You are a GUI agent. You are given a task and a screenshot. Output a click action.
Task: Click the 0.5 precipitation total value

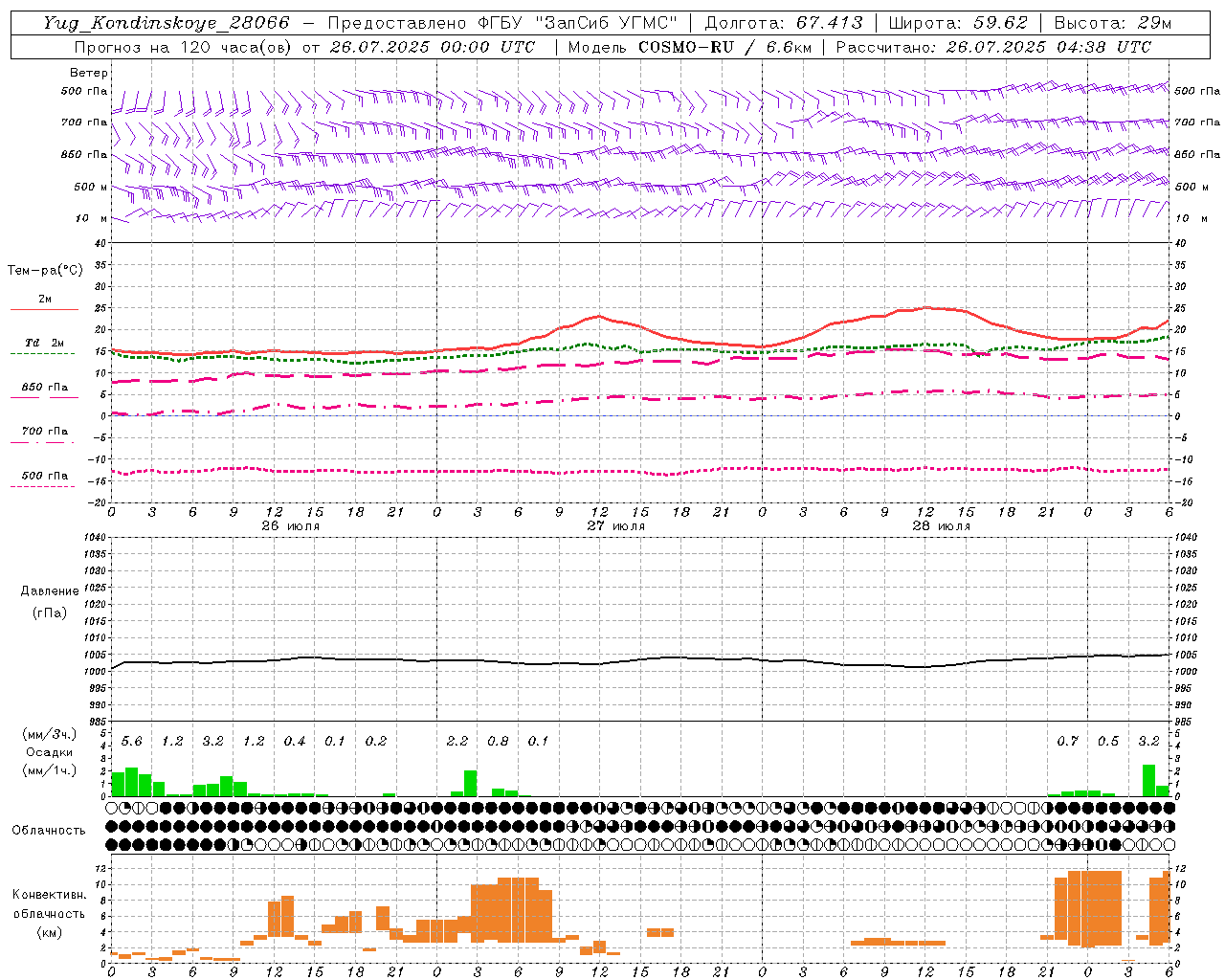(1108, 741)
